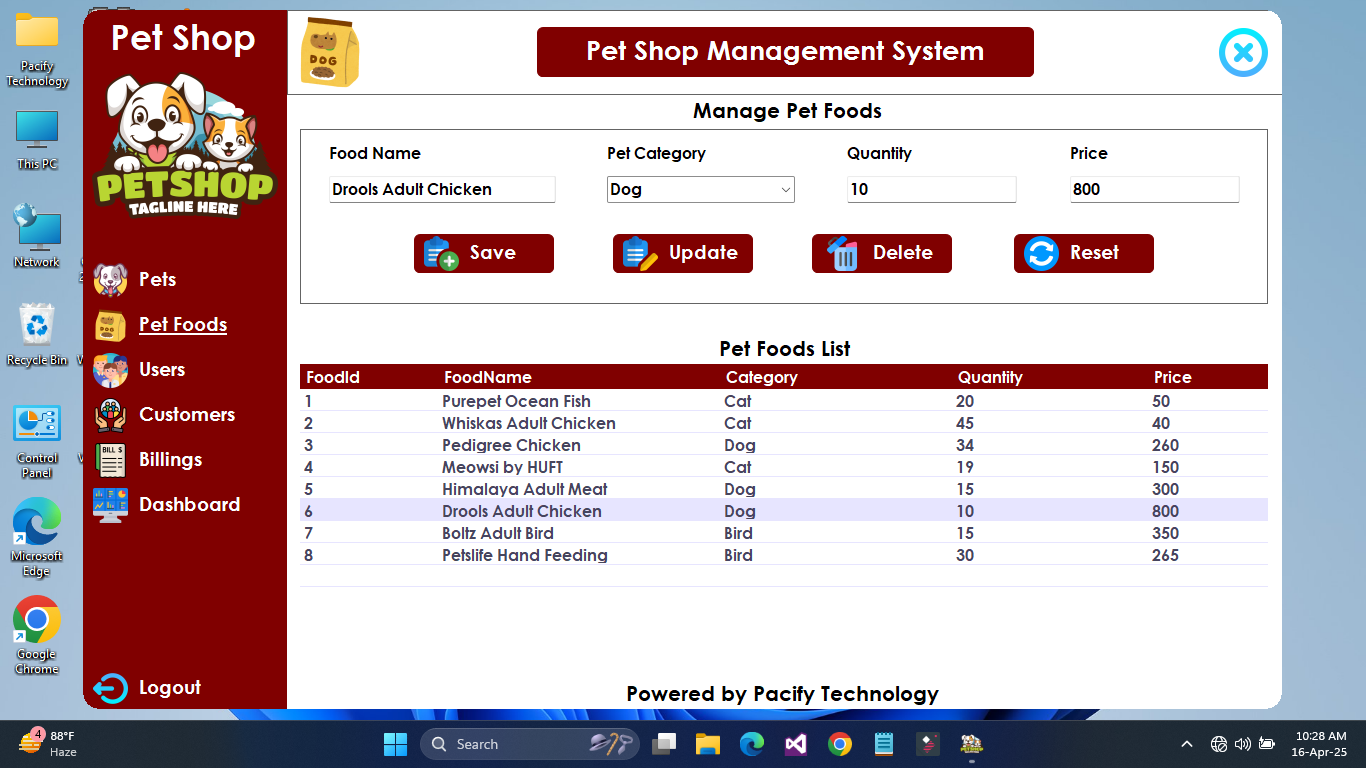Click the Users people icon
The width and height of the screenshot is (1366, 768).
tap(110, 370)
